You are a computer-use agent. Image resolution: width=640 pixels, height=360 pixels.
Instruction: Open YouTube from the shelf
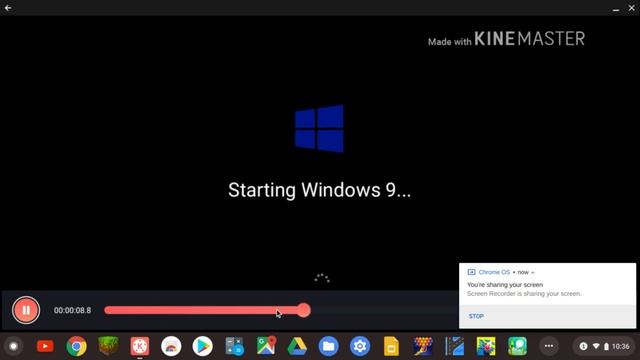(45, 346)
